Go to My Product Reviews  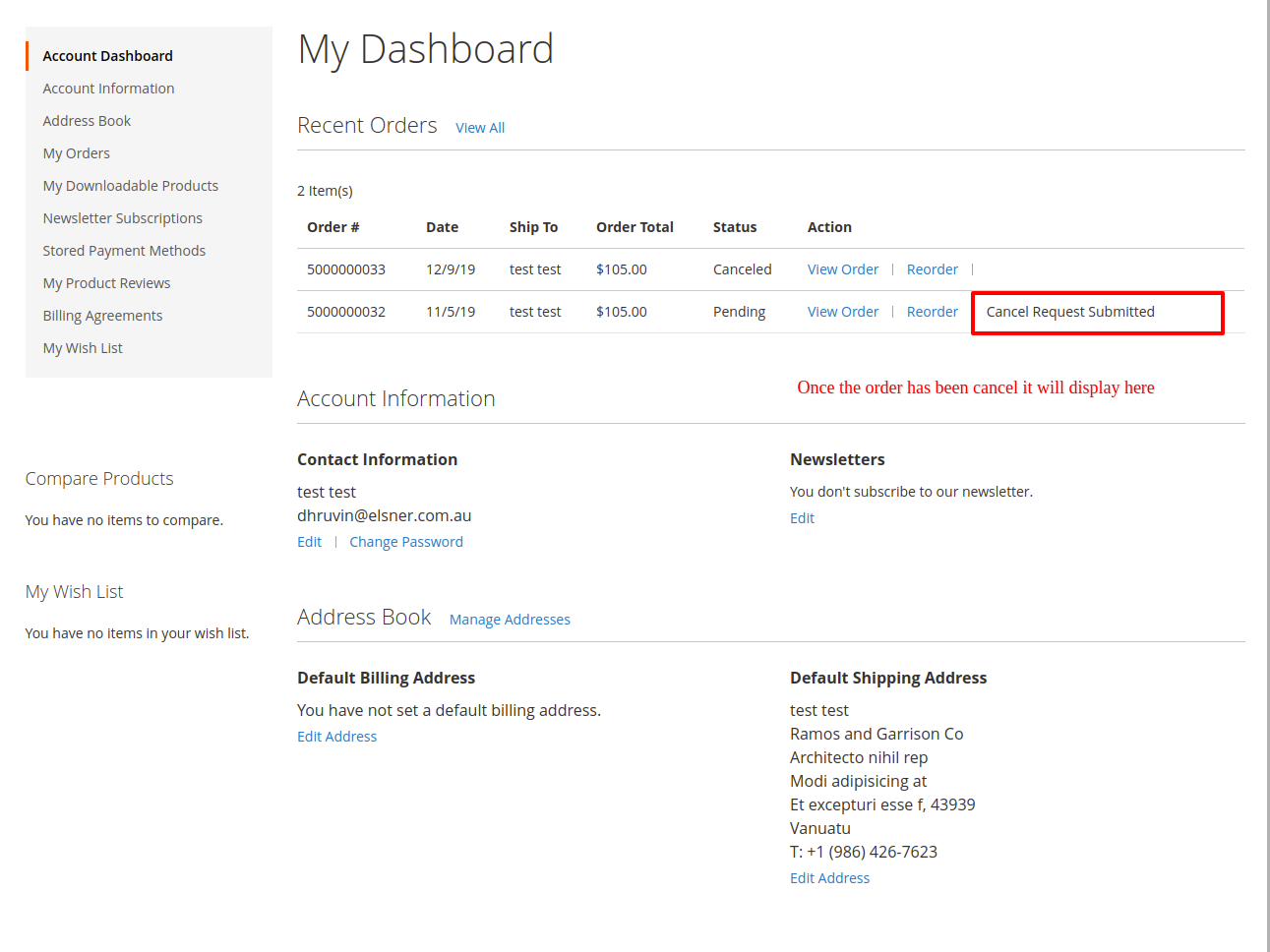click(x=106, y=283)
